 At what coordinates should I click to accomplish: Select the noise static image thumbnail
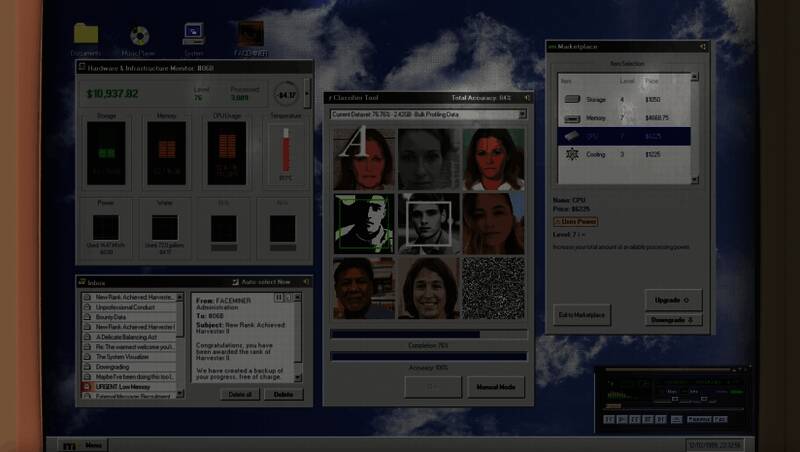494,288
